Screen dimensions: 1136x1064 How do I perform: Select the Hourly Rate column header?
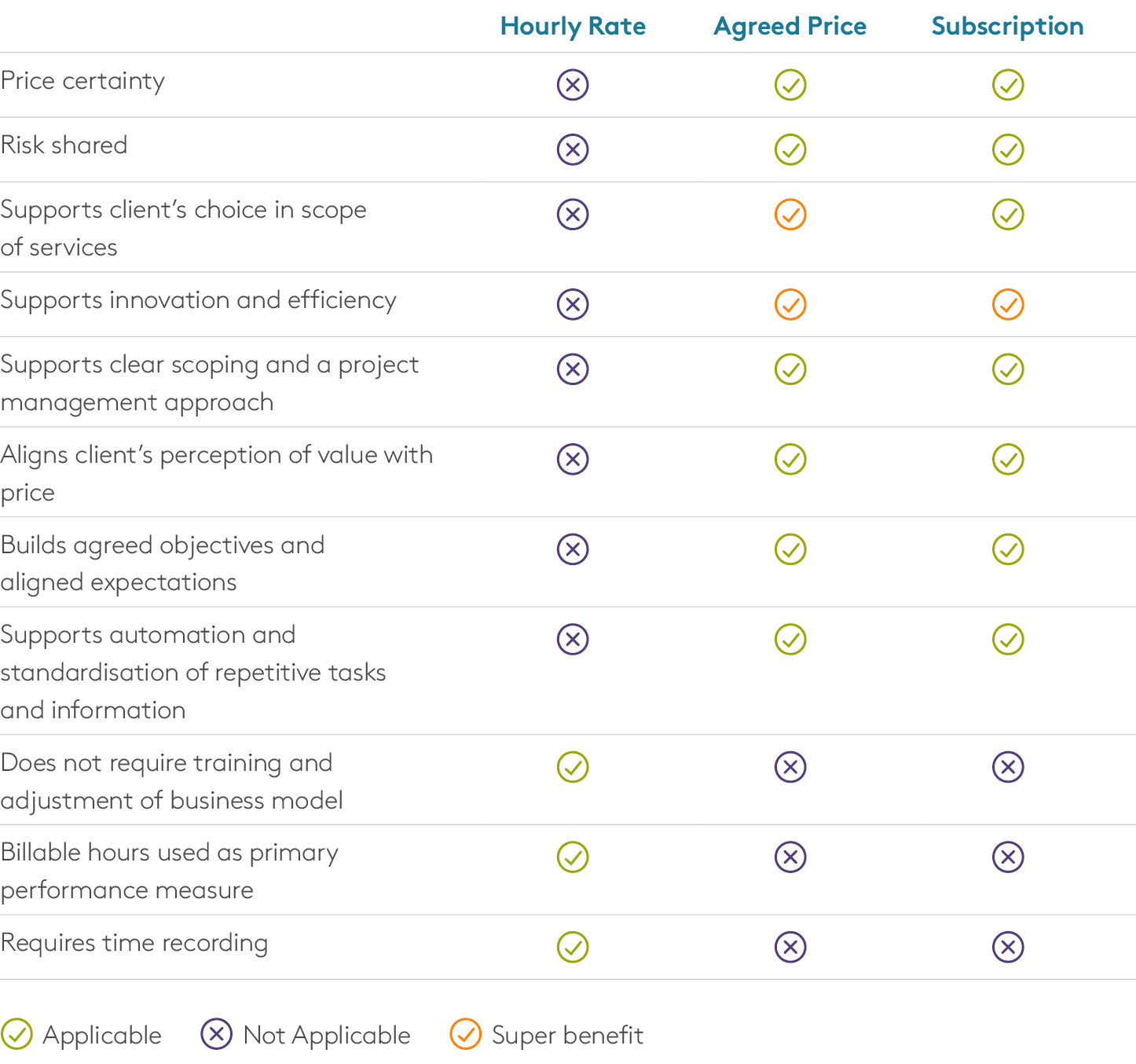[x=573, y=26]
